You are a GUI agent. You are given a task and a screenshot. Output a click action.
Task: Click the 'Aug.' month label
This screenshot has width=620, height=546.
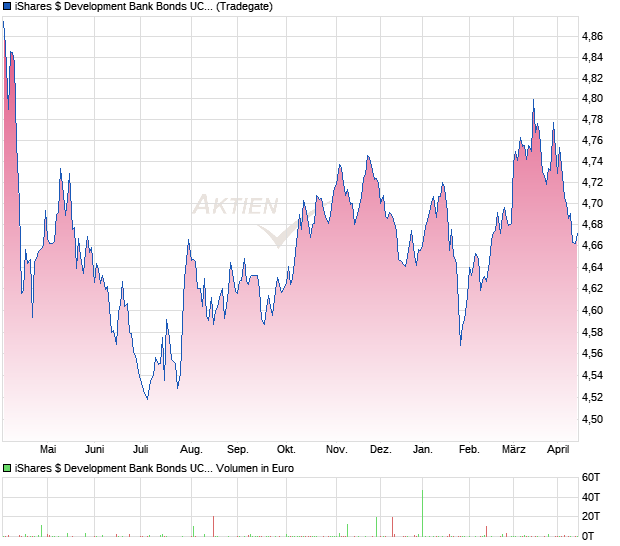[x=191, y=450]
